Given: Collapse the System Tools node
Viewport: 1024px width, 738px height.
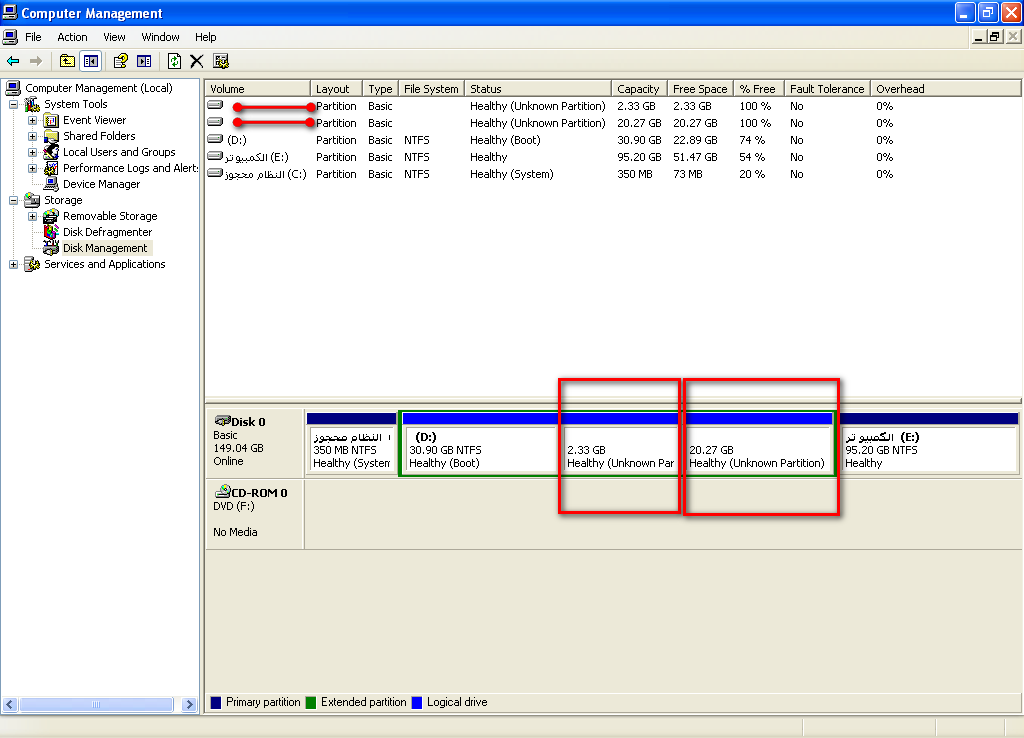Looking at the screenshot, I should [x=13, y=104].
